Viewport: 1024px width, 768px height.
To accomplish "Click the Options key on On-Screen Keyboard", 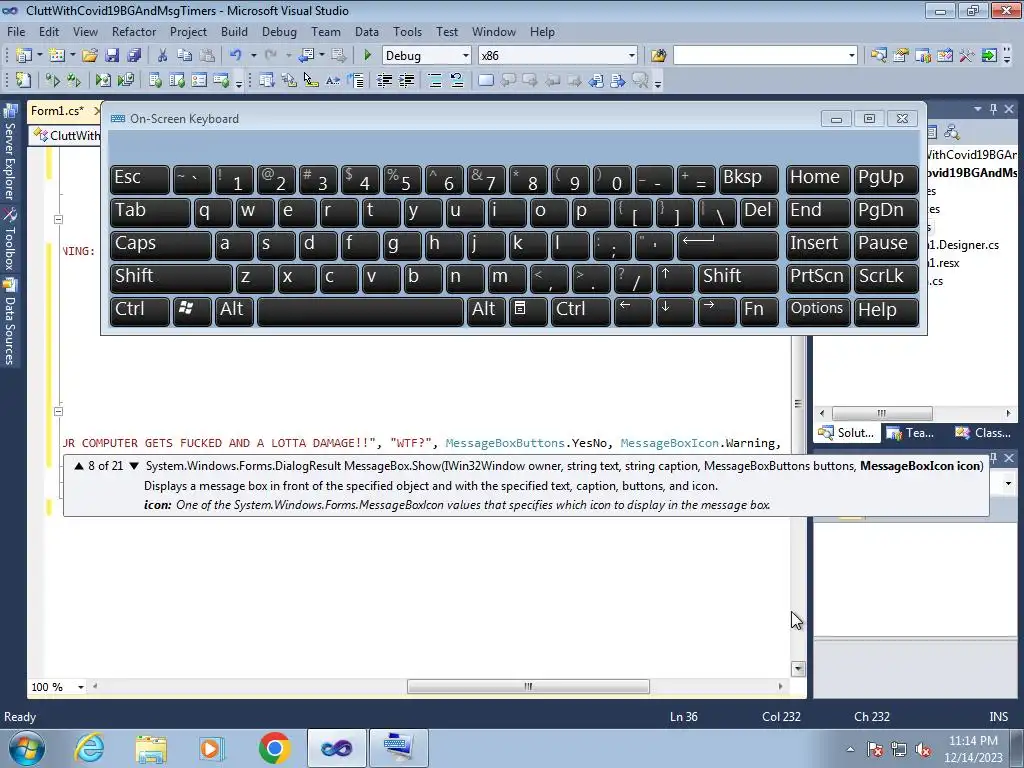I will 818,310.
